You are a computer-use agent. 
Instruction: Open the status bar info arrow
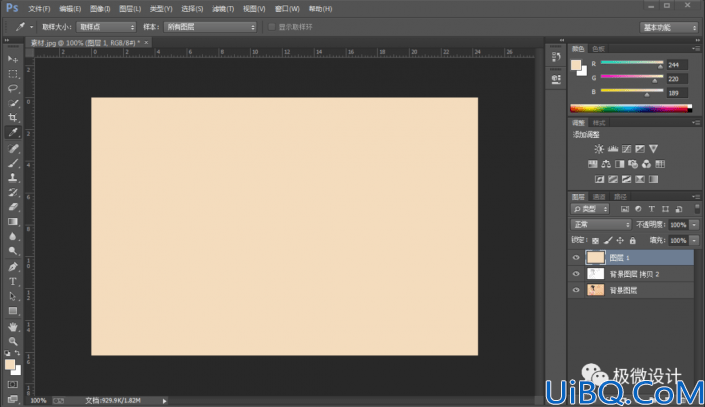tap(165, 401)
